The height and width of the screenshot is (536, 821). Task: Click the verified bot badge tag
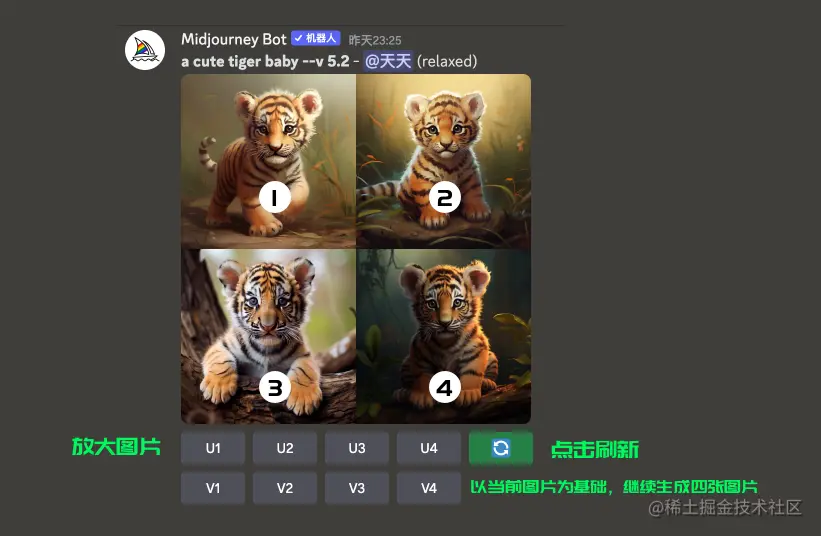(x=316, y=38)
